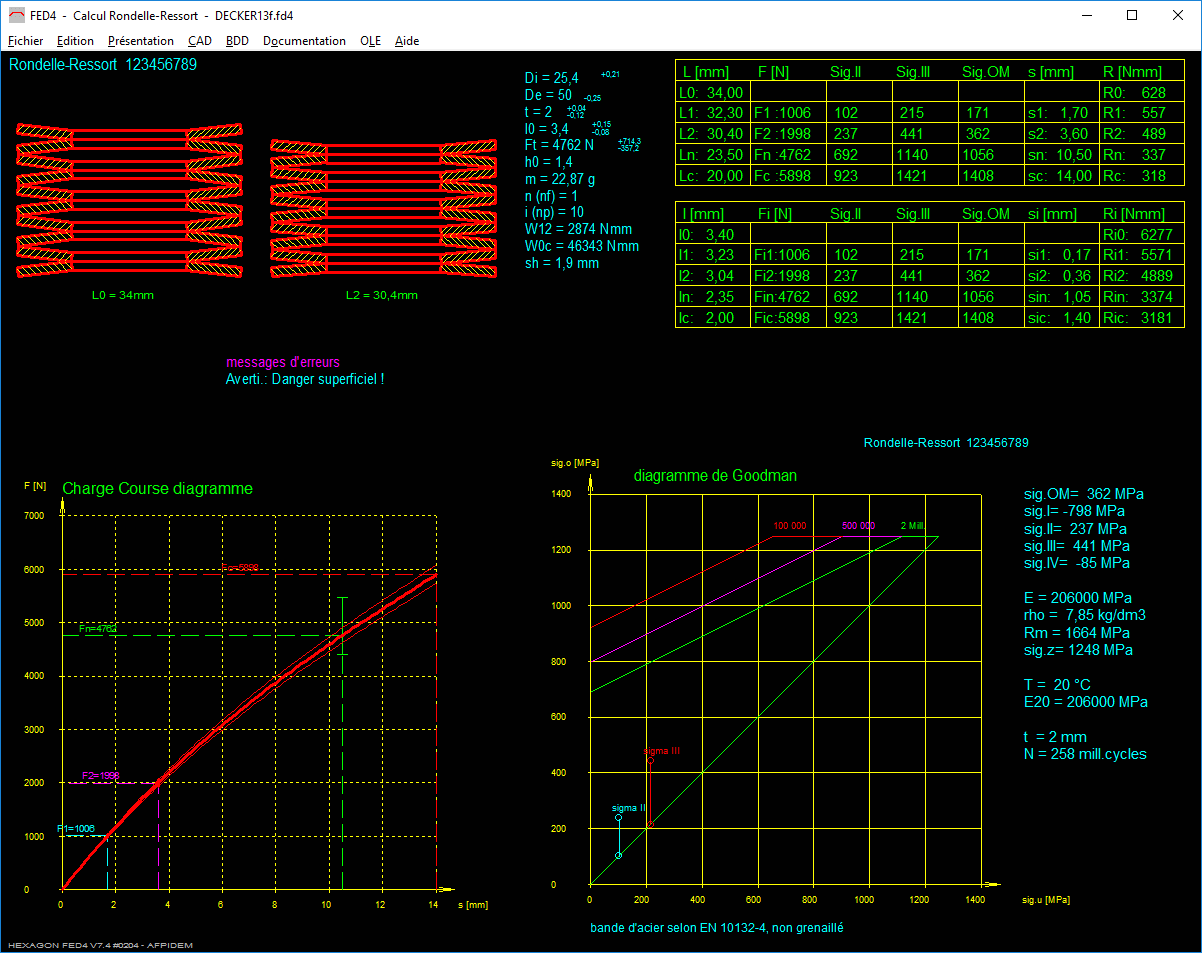Image resolution: width=1202 pixels, height=953 pixels.
Task: Click the compressed spring stack drawing L2 = 30,4mm
Action: tap(383, 208)
